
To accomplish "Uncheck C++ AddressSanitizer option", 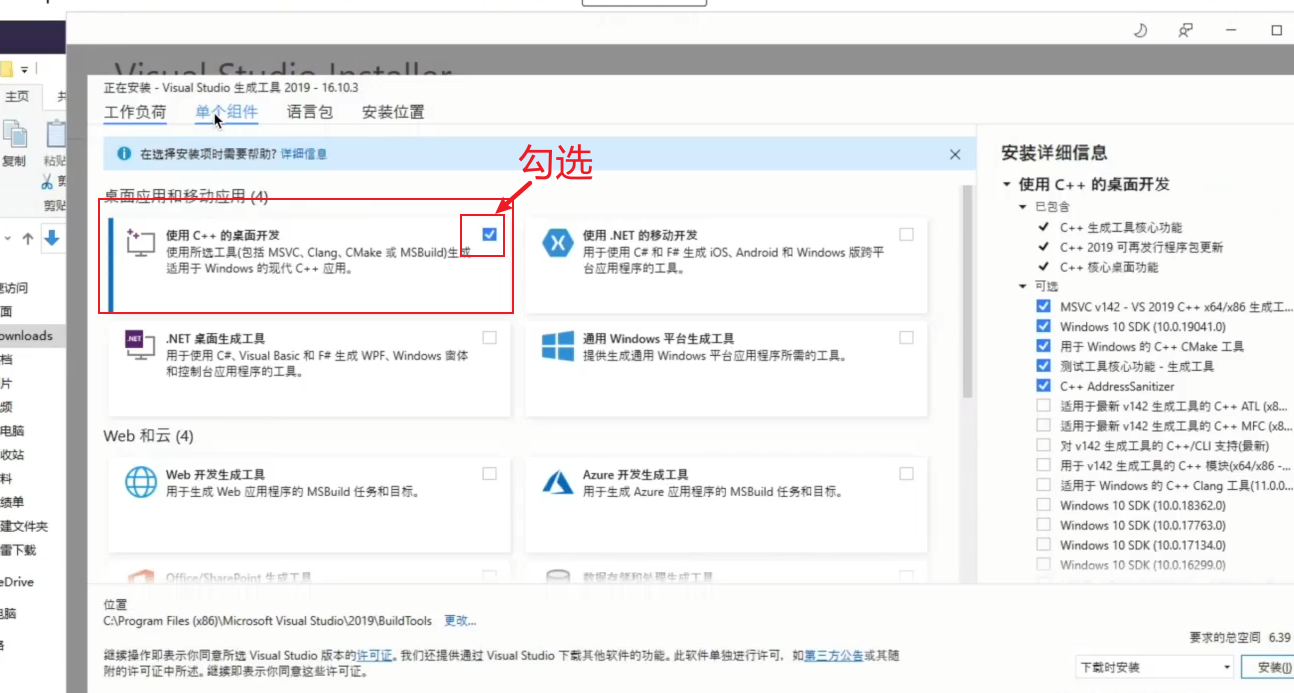I will click(x=1044, y=386).
